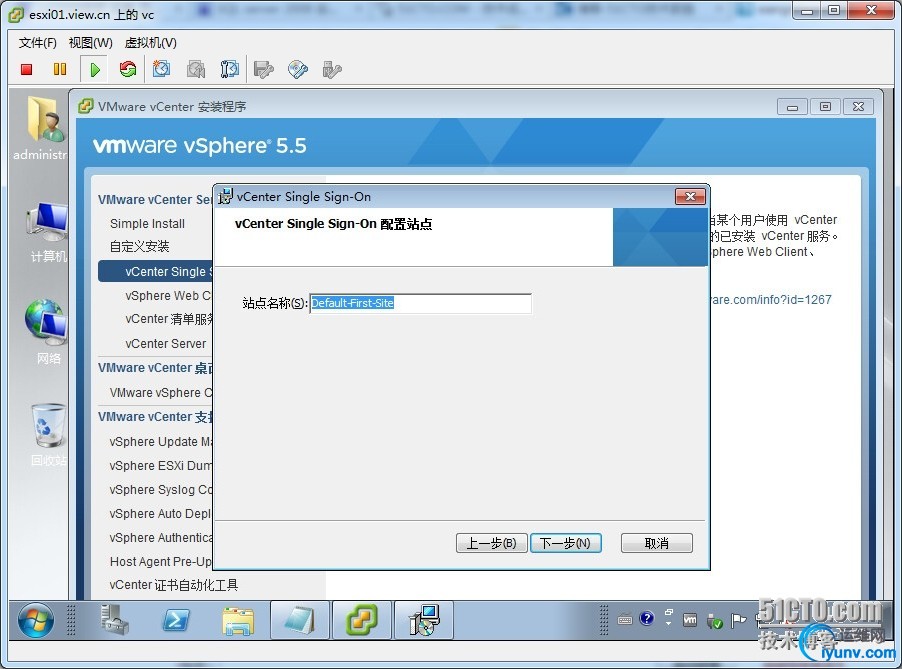Viewport: 902px width, 669px height.
Task: Click the VMware vCenter Server section heading
Action: [155, 200]
